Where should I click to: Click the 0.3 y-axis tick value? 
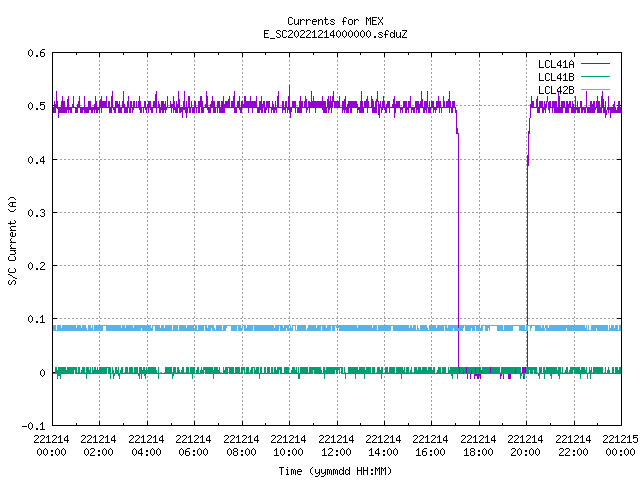click(36, 213)
